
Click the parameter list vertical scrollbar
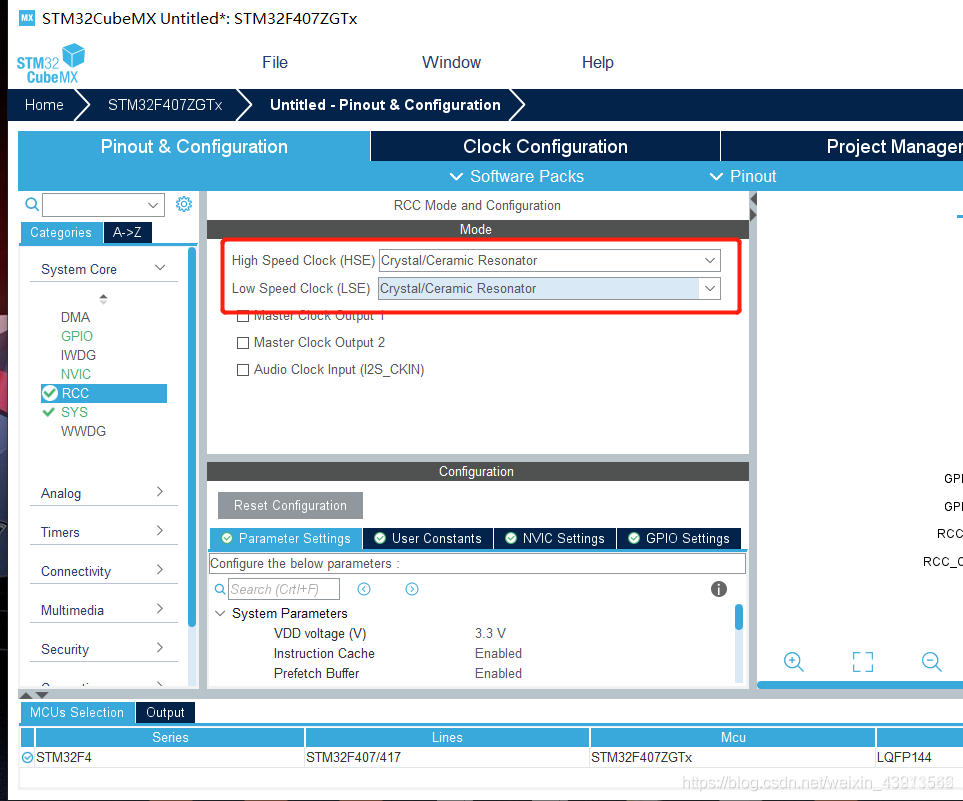(x=739, y=617)
